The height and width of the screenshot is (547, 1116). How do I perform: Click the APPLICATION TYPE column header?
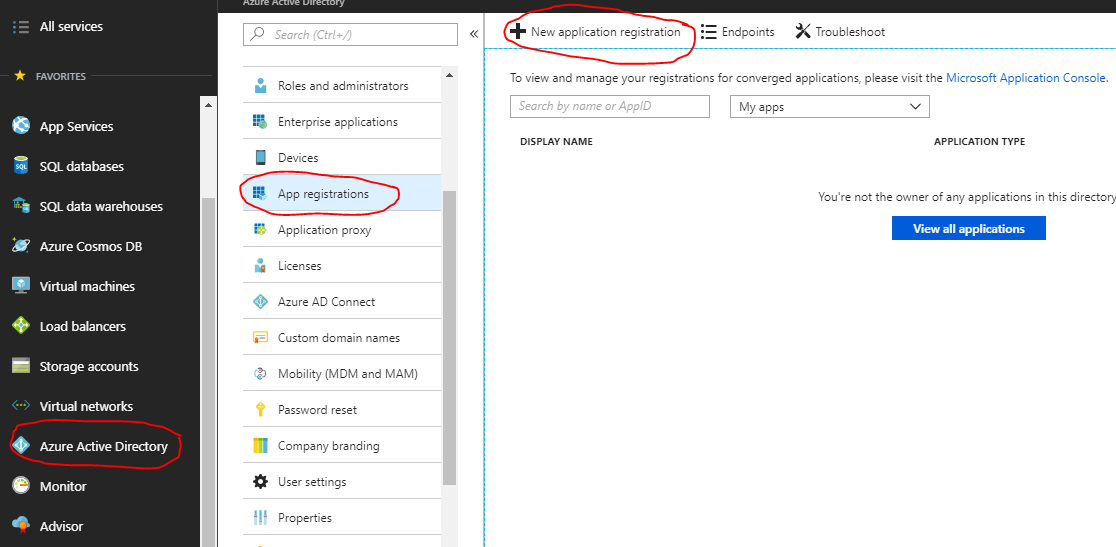pos(979,142)
